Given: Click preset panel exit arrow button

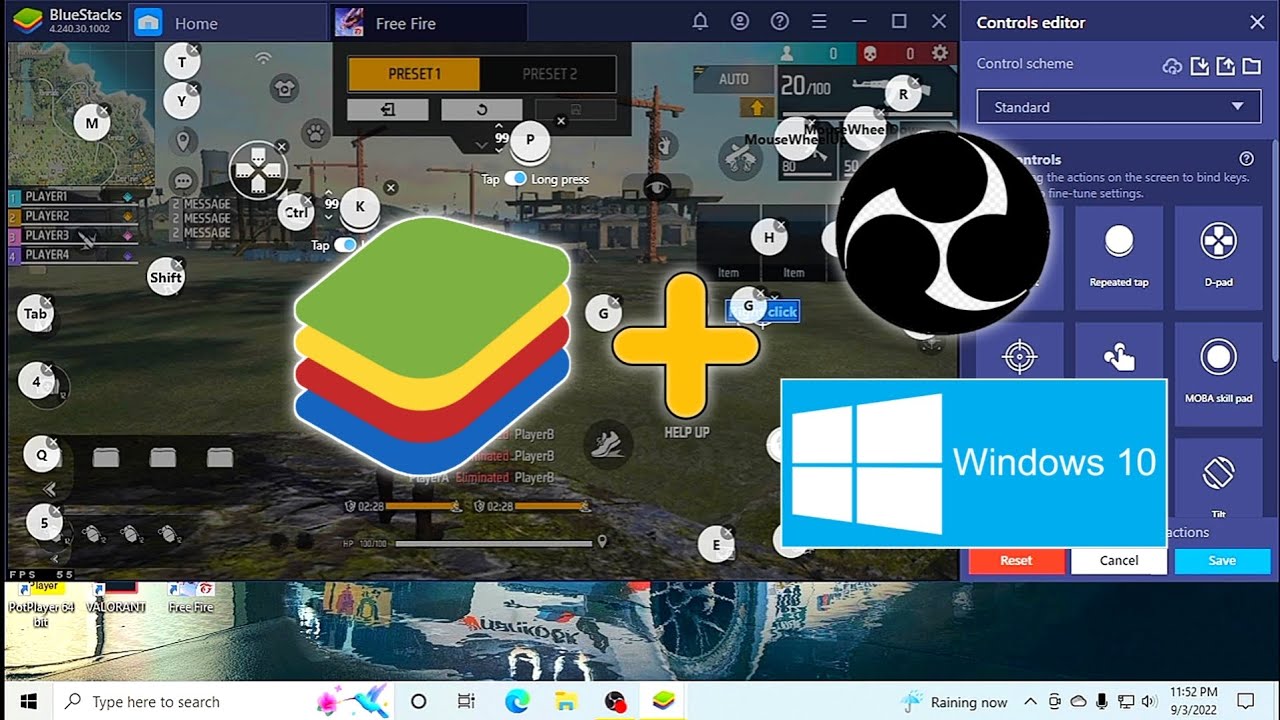Looking at the screenshot, I should 388,109.
